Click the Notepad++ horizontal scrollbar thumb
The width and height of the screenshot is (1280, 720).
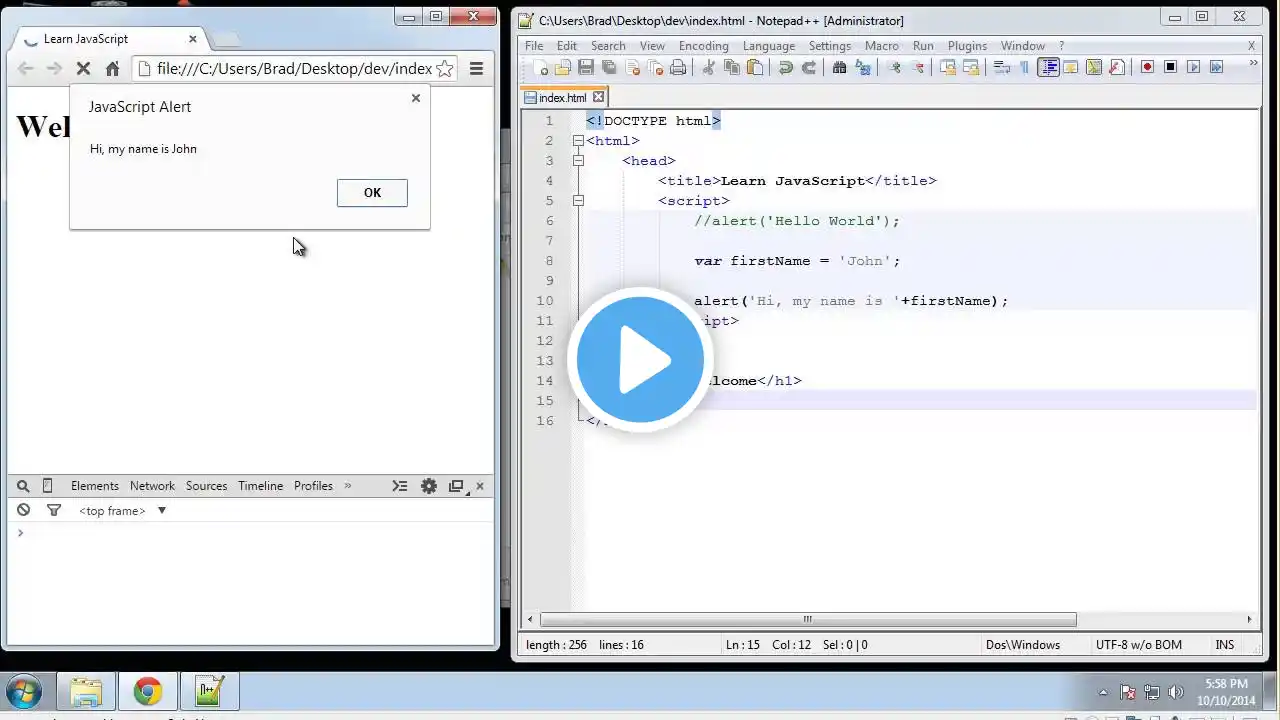(x=808, y=619)
